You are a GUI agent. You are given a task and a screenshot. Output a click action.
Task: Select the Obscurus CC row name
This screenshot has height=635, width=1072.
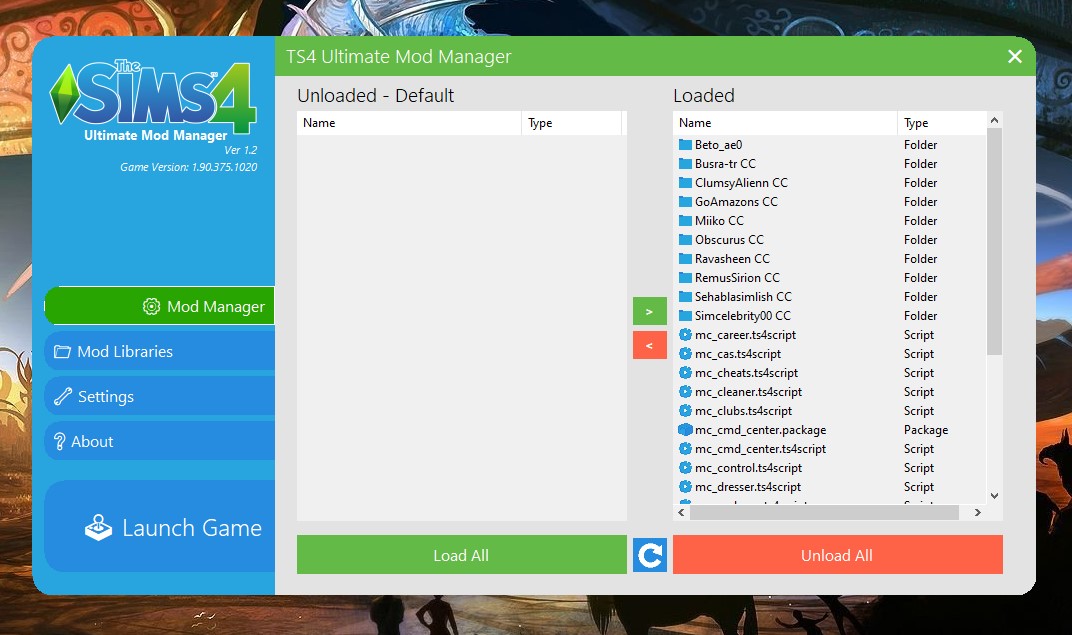coord(729,240)
